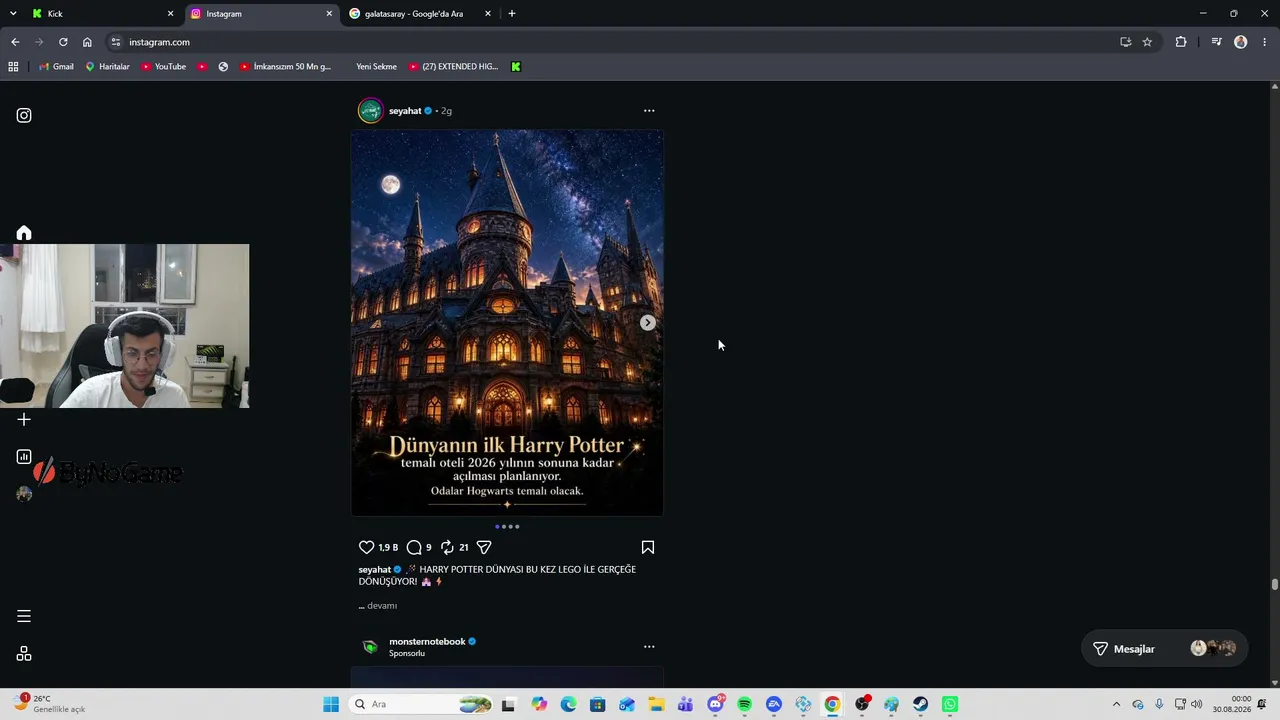Open the monsternotebook profile avatar
This screenshot has width=1280, height=720.
click(371, 647)
